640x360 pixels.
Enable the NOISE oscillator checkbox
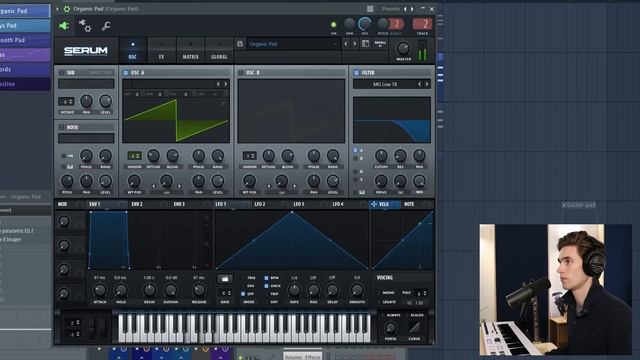pyautogui.click(x=62, y=127)
